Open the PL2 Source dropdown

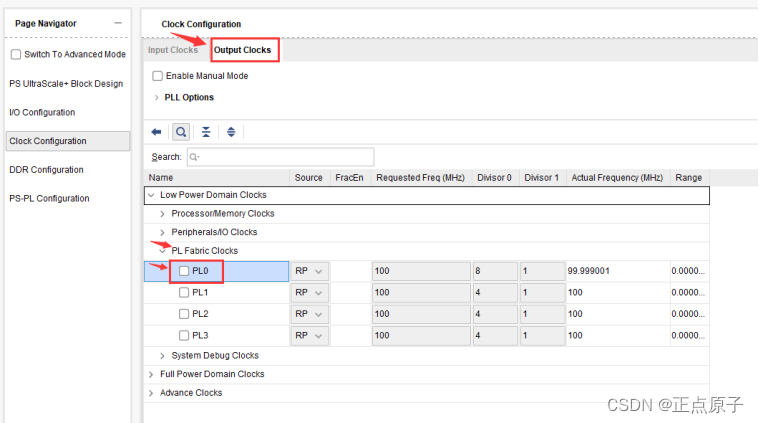[x=309, y=314]
